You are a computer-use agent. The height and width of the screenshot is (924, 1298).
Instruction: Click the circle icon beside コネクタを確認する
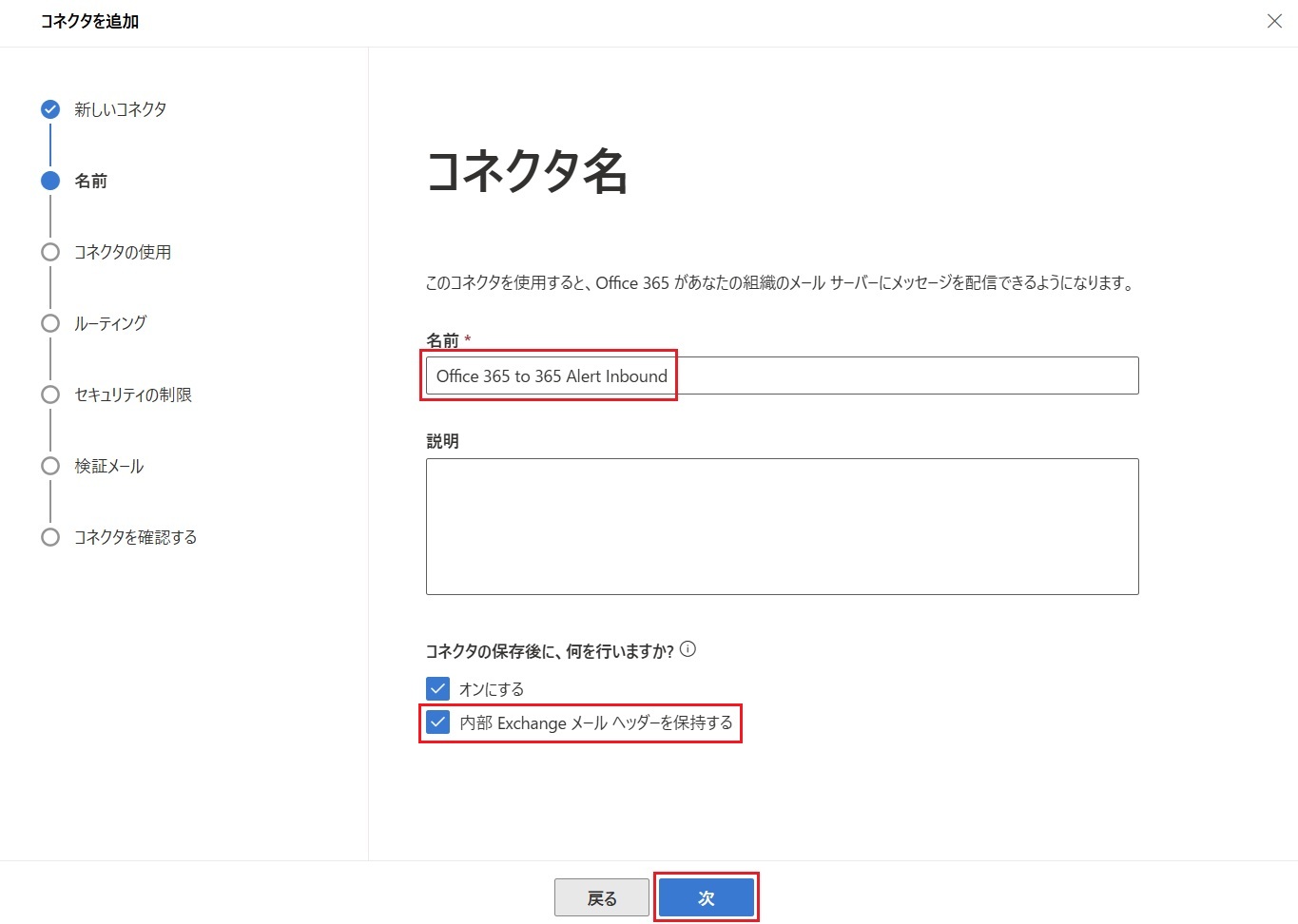pos(50,537)
